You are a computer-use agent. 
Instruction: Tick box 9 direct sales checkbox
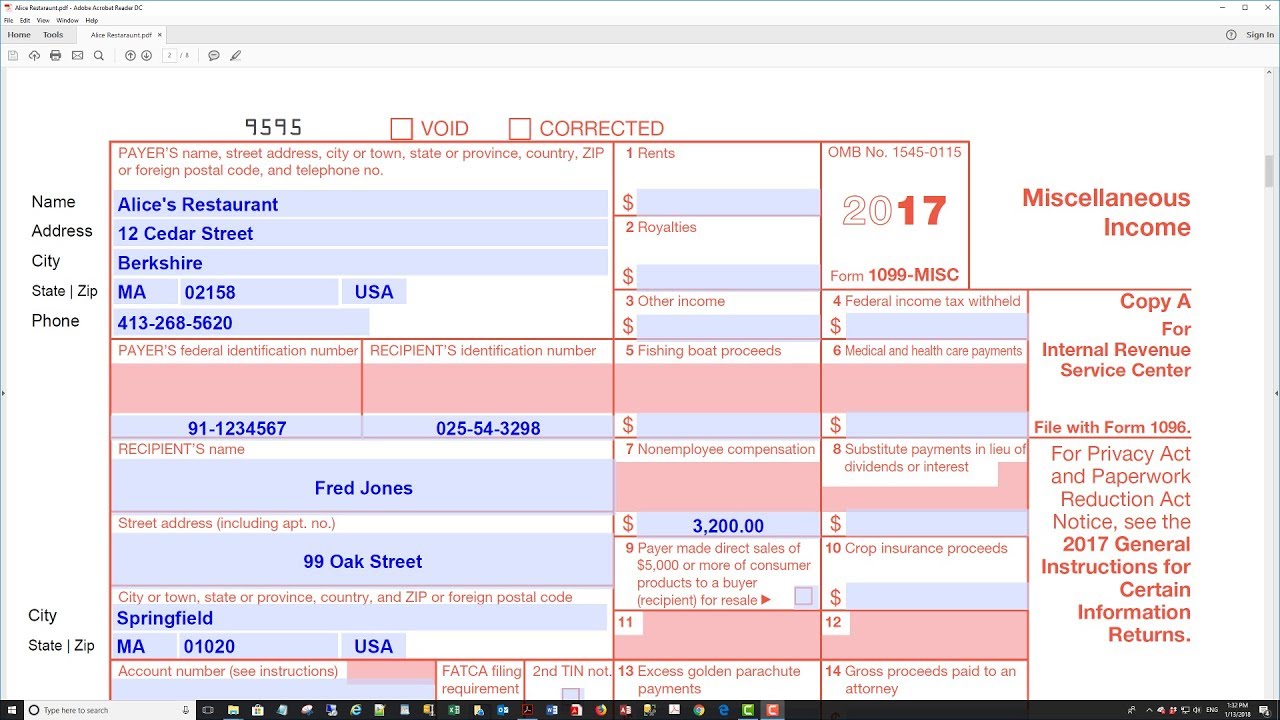[x=803, y=596]
